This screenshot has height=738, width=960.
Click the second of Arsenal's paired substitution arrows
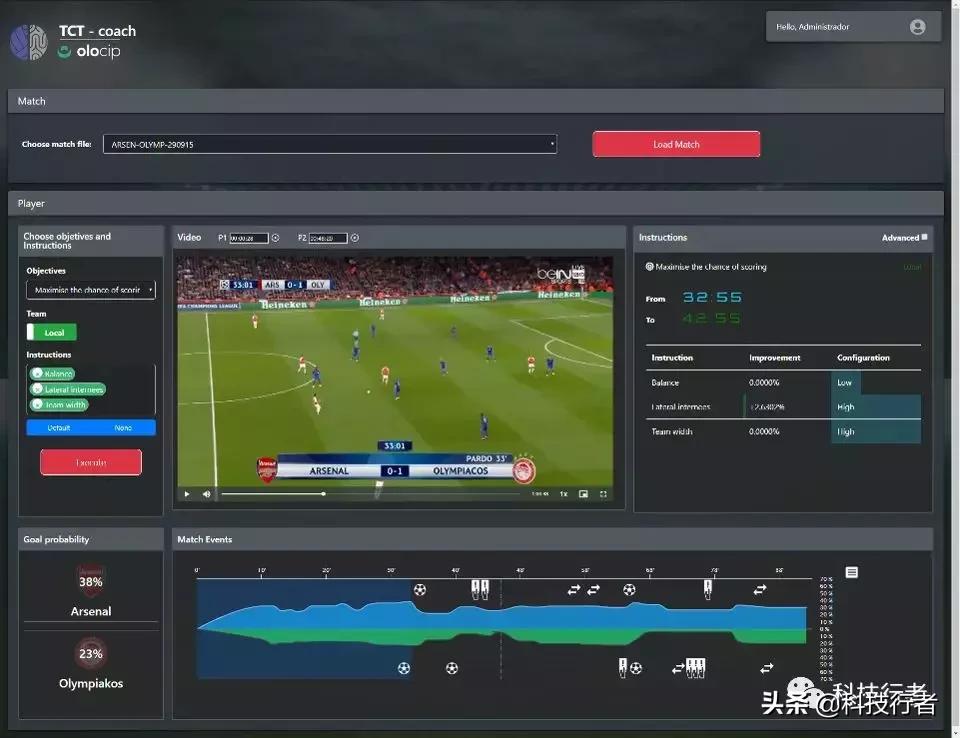(x=593, y=590)
